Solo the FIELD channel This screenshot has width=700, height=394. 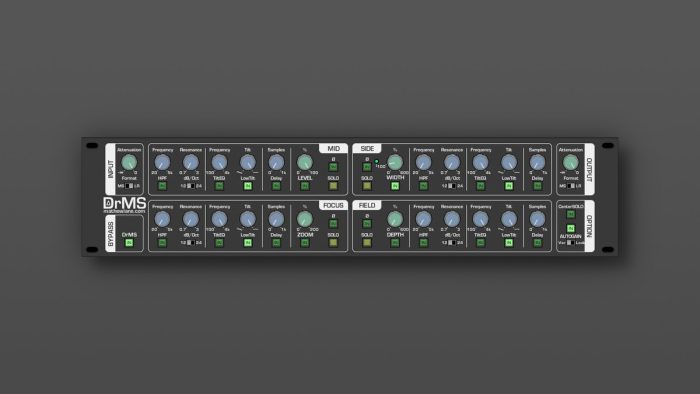367,243
